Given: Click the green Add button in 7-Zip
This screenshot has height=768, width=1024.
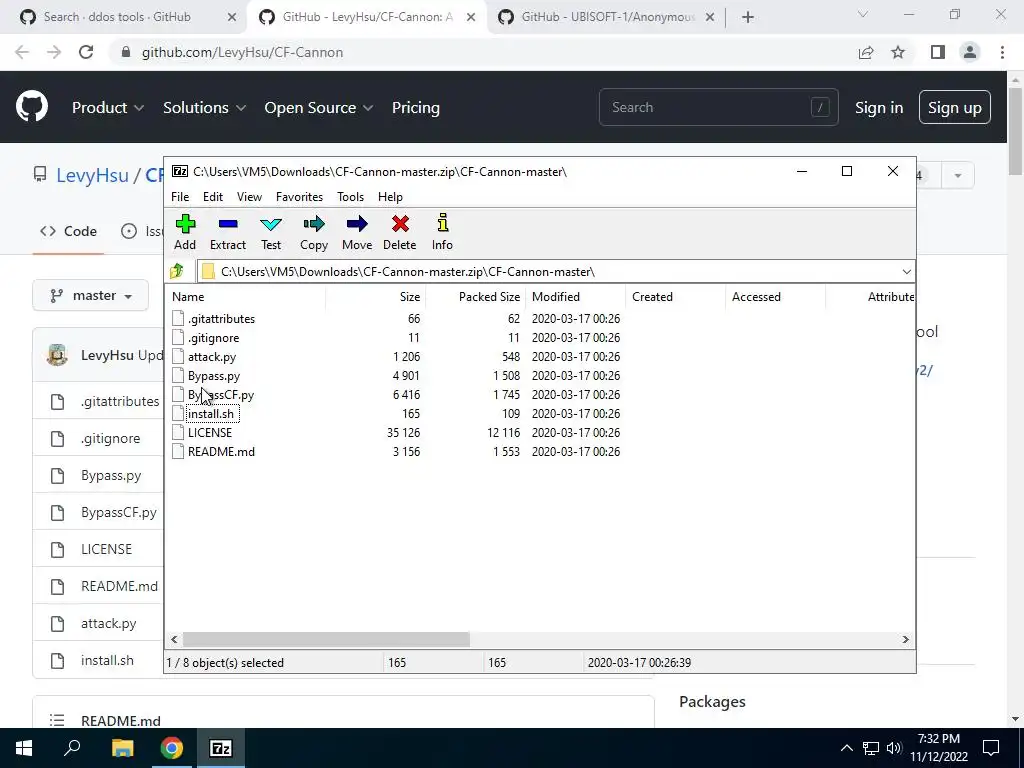Looking at the screenshot, I should (185, 232).
